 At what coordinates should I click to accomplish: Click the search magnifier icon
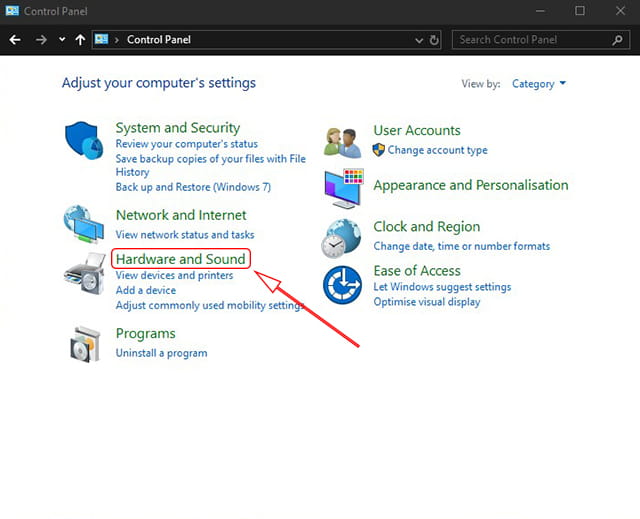[618, 40]
